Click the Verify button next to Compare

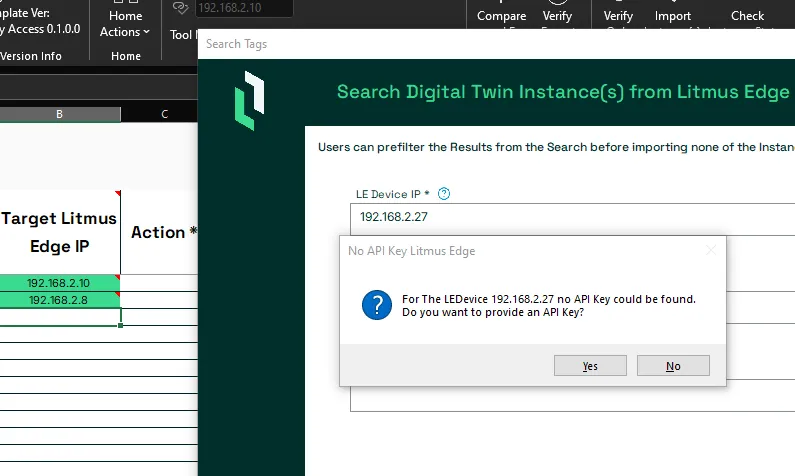(557, 16)
